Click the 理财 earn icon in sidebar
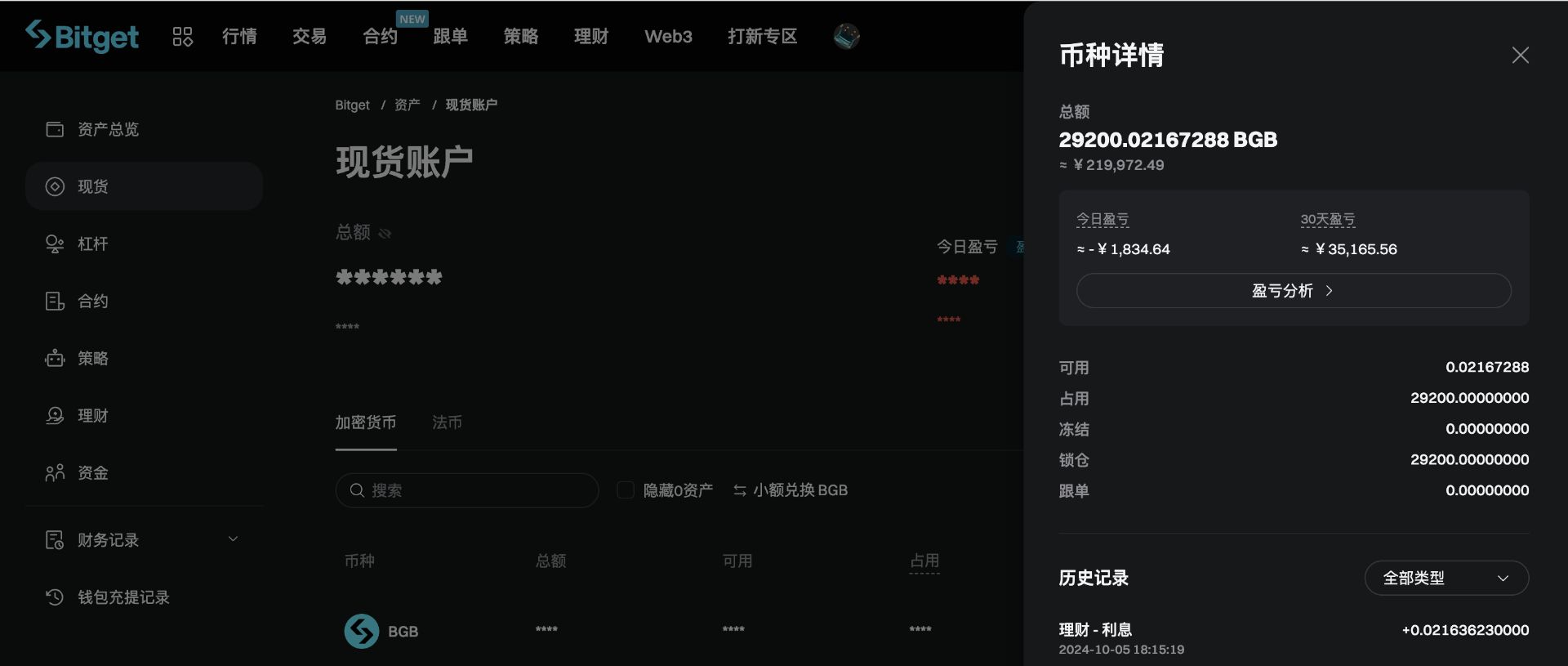This screenshot has width=1568, height=666. point(55,415)
